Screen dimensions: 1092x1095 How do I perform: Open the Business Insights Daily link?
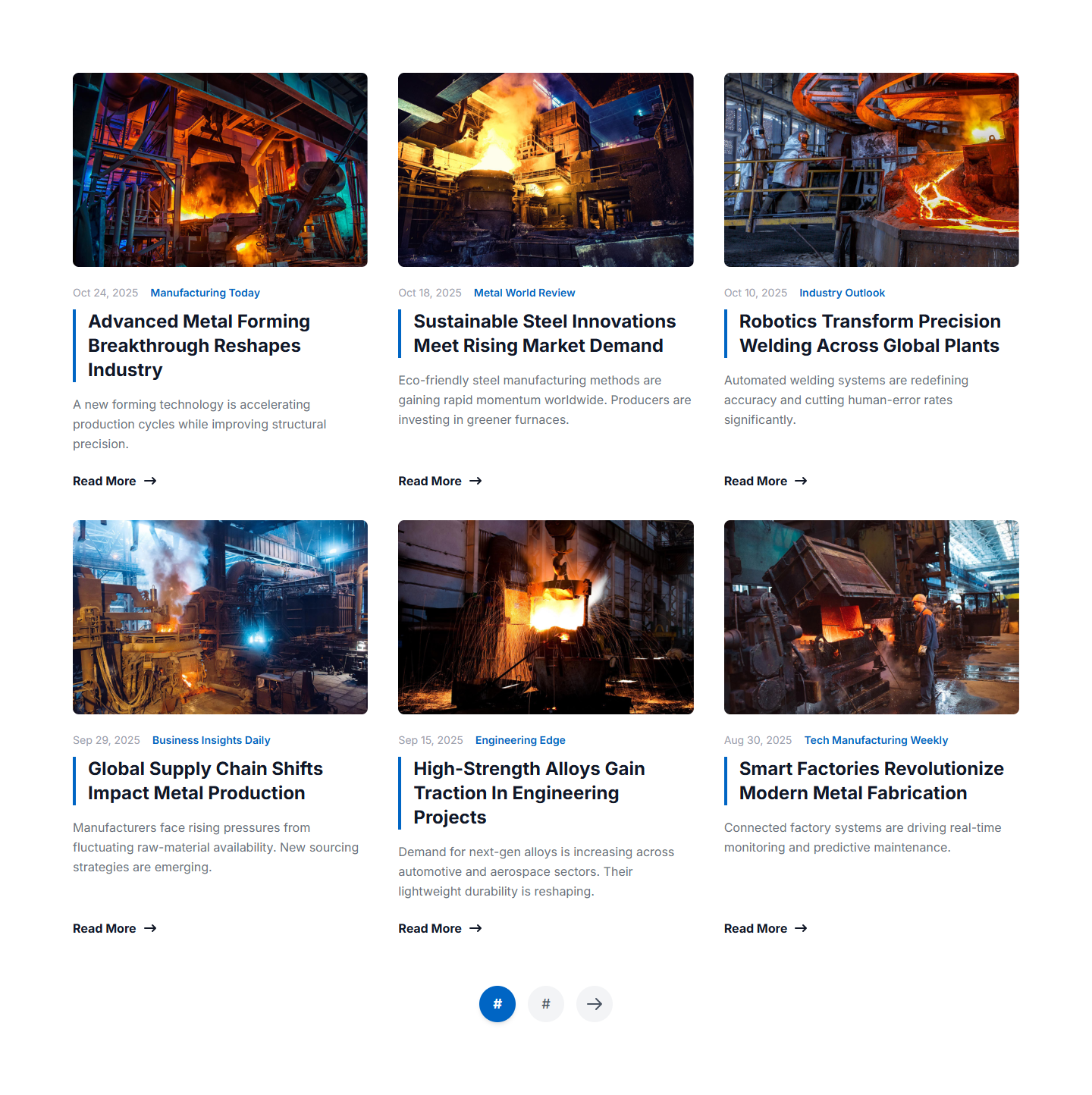click(211, 740)
